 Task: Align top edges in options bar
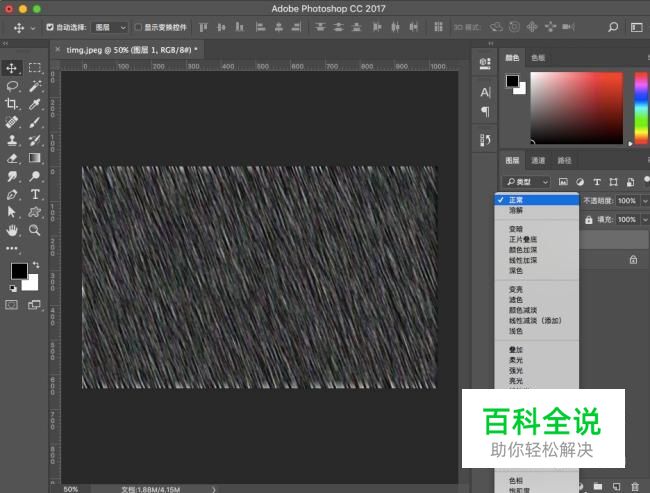pyautogui.click(x=203, y=27)
